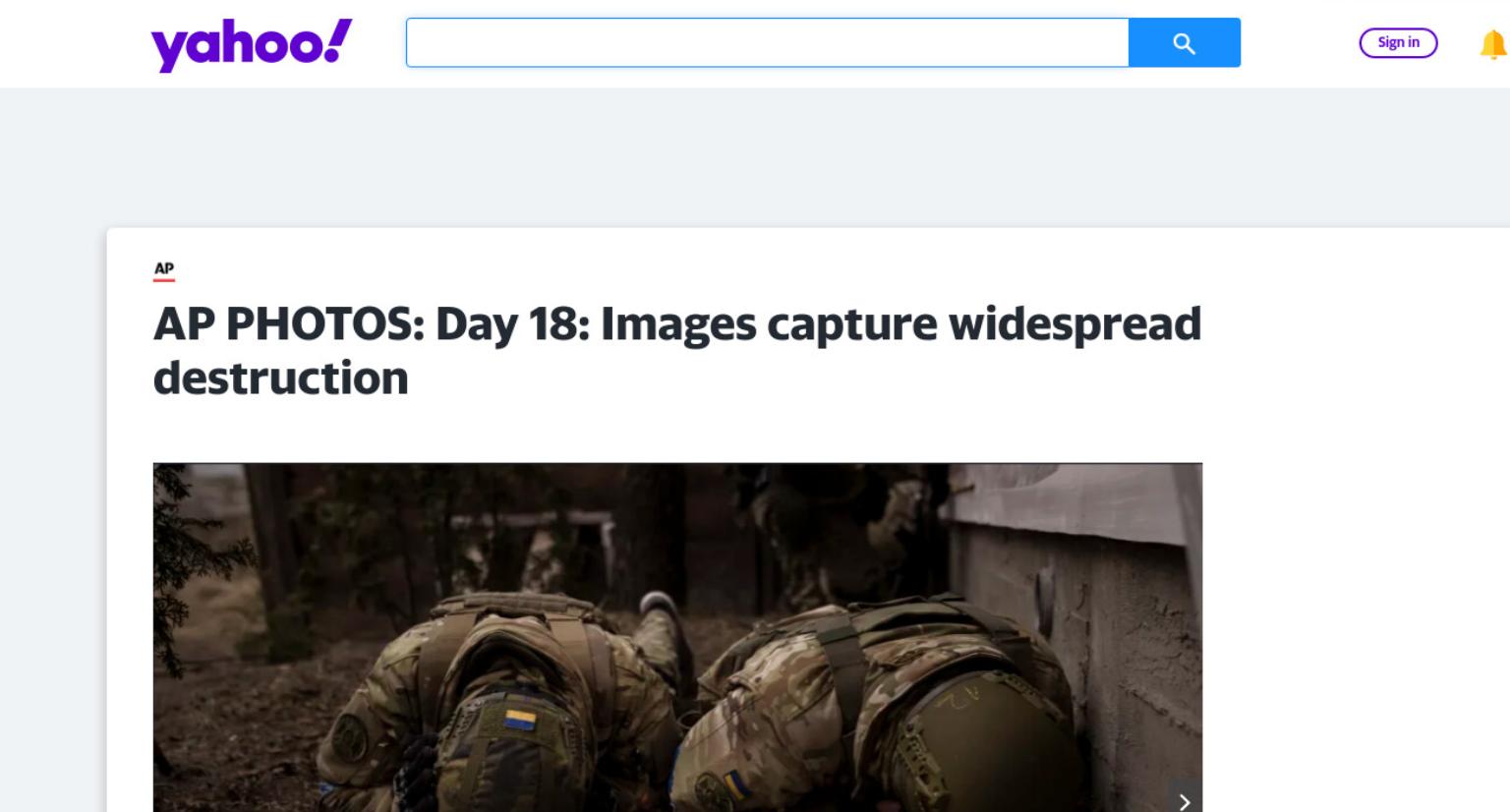The width and height of the screenshot is (1510, 812).
Task: Focus the Yahoo search field
Action: [767, 42]
